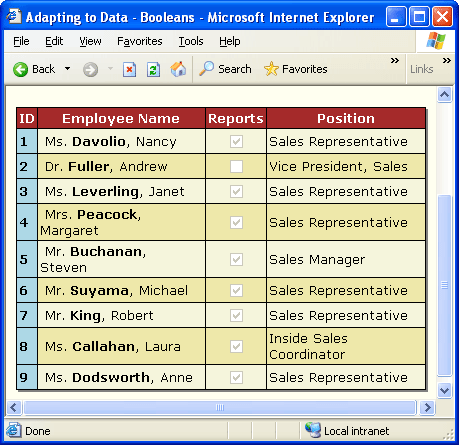
Task: Click the Stop page loading icon
Action: (x=129, y=70)
